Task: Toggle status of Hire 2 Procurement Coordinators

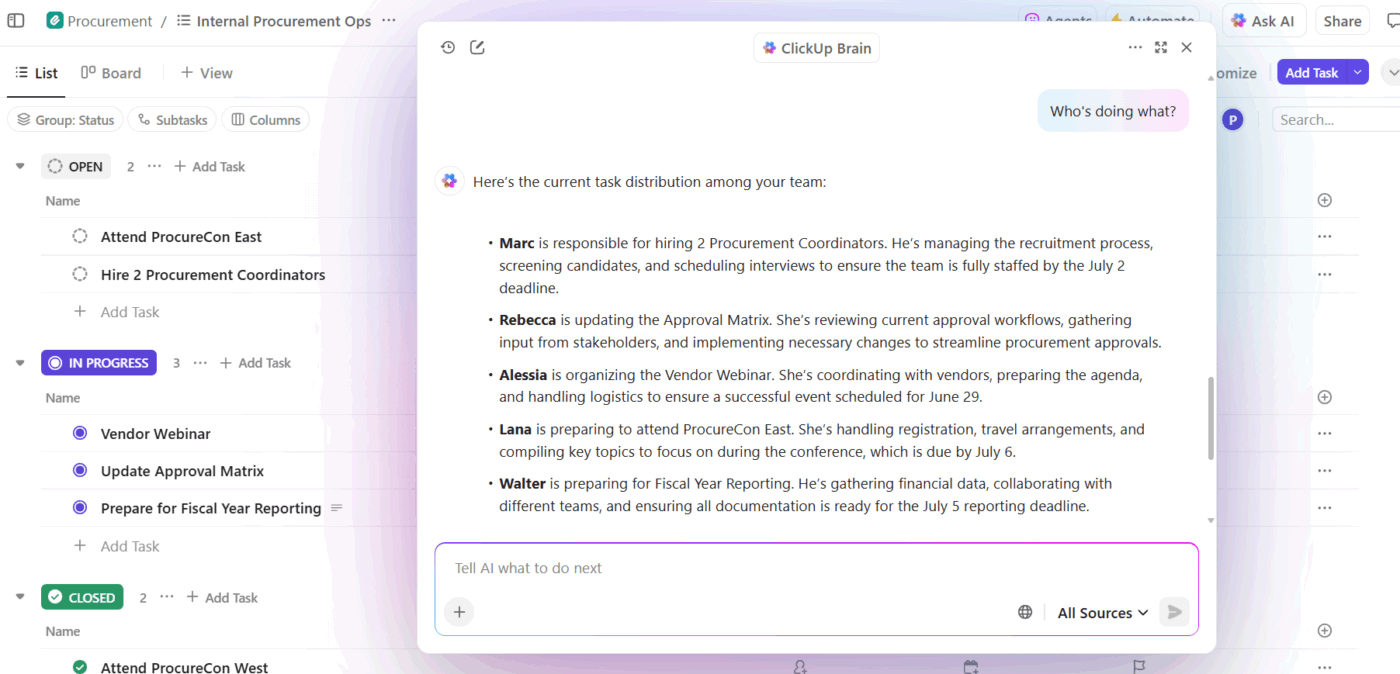Action: coord(80,274)
